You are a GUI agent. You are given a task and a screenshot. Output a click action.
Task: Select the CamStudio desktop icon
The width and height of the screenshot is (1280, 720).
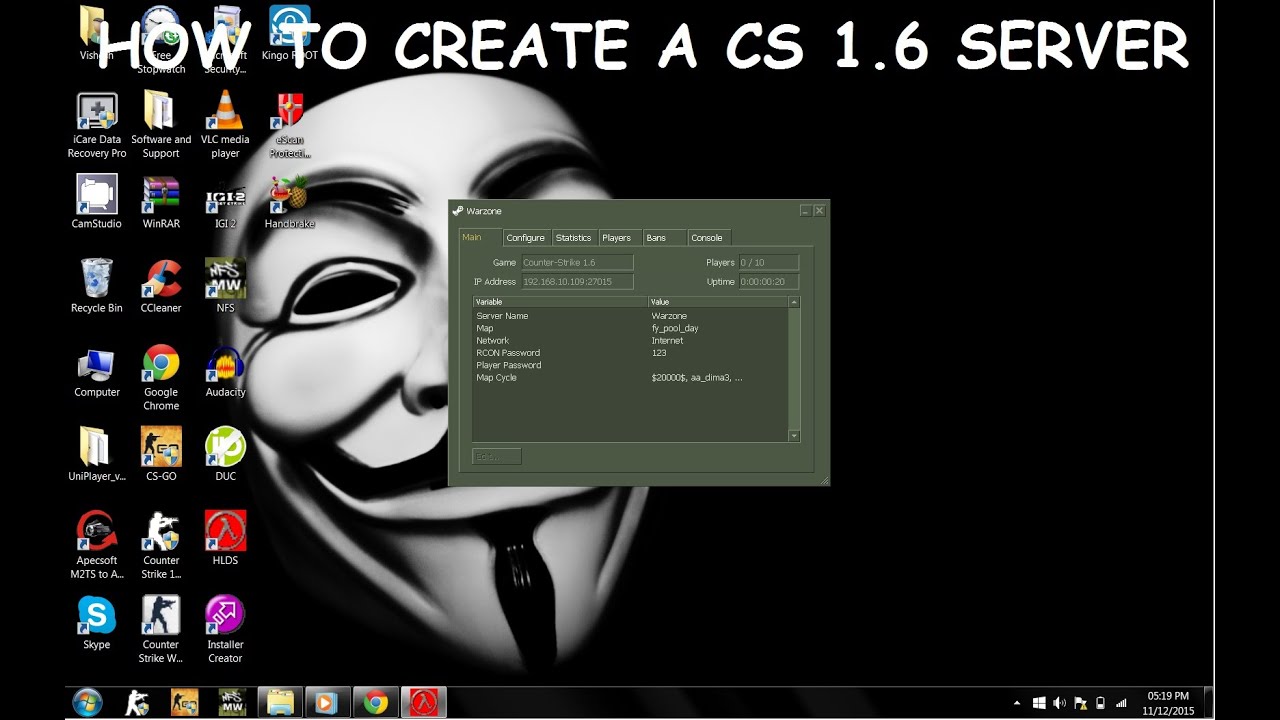point(97,202)
